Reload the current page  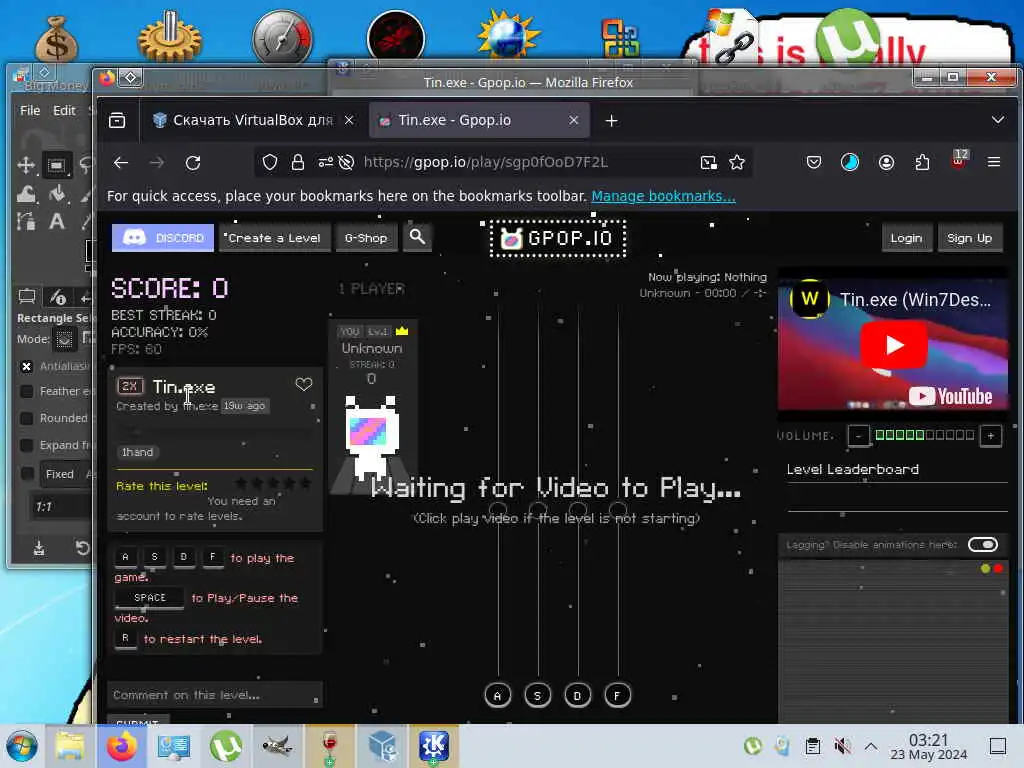pyautogui.click(x=193, y=163)
